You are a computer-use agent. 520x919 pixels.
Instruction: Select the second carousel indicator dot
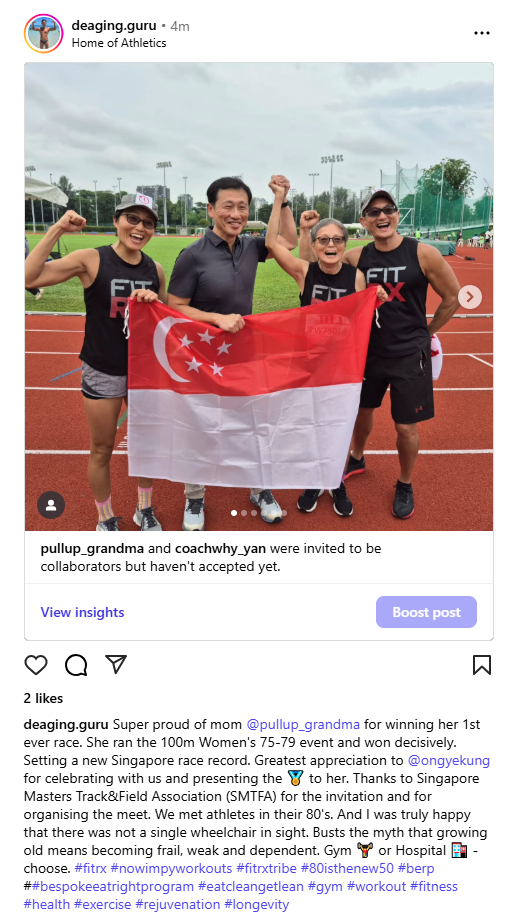pyautogui.click(x=244, y=513)
